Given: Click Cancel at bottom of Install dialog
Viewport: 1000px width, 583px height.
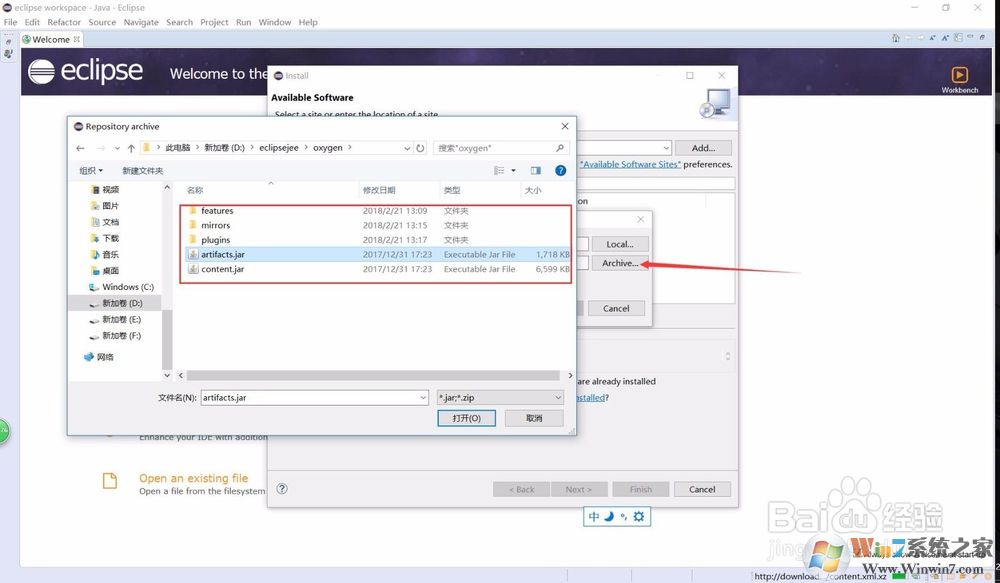Looking at the screenshot, I should [702, 489].
